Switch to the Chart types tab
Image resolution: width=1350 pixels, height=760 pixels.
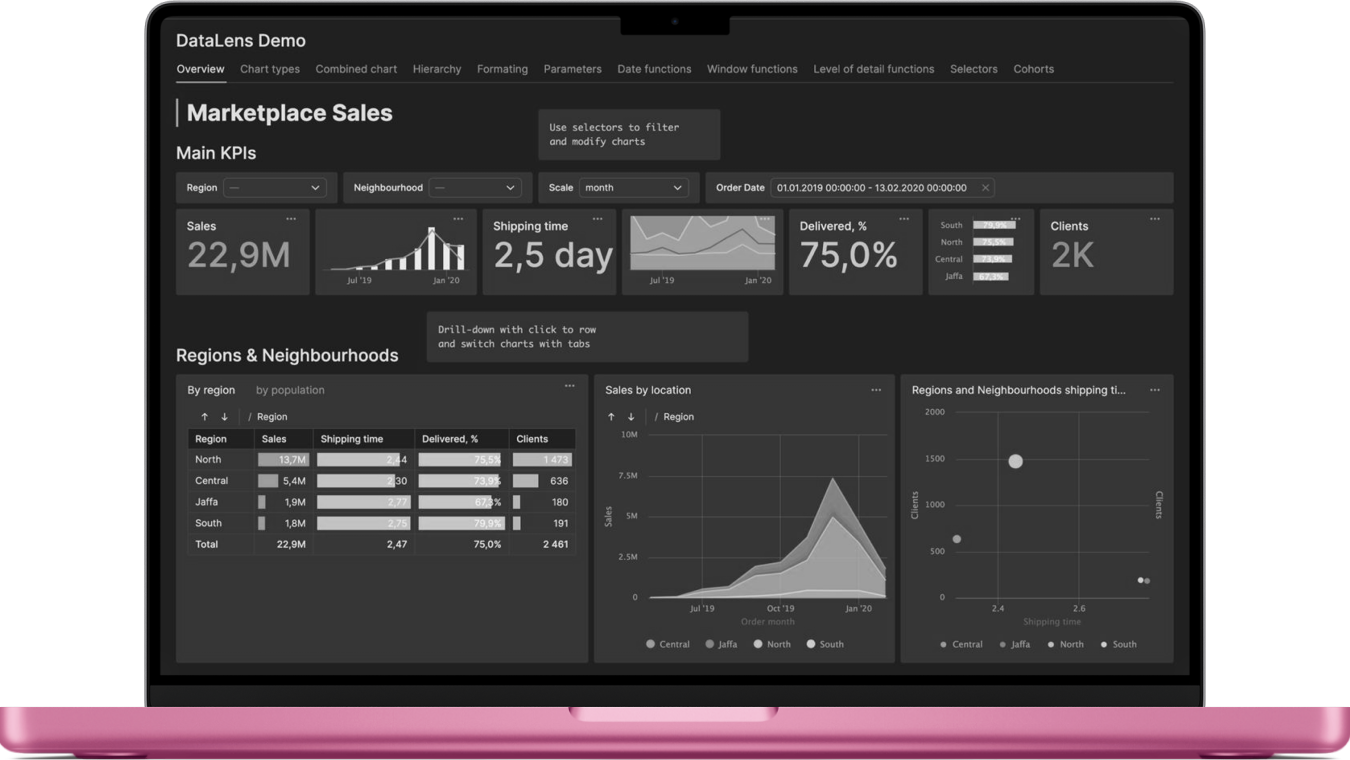tap(269, 69)
